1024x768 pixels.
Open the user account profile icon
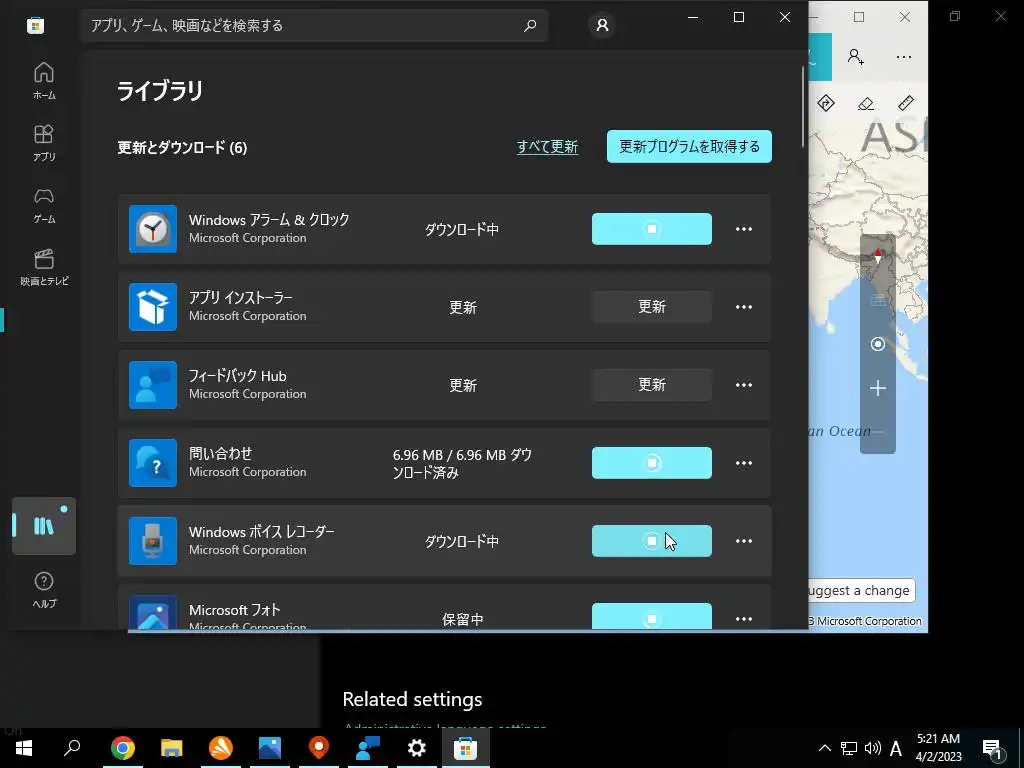point(602,25)
